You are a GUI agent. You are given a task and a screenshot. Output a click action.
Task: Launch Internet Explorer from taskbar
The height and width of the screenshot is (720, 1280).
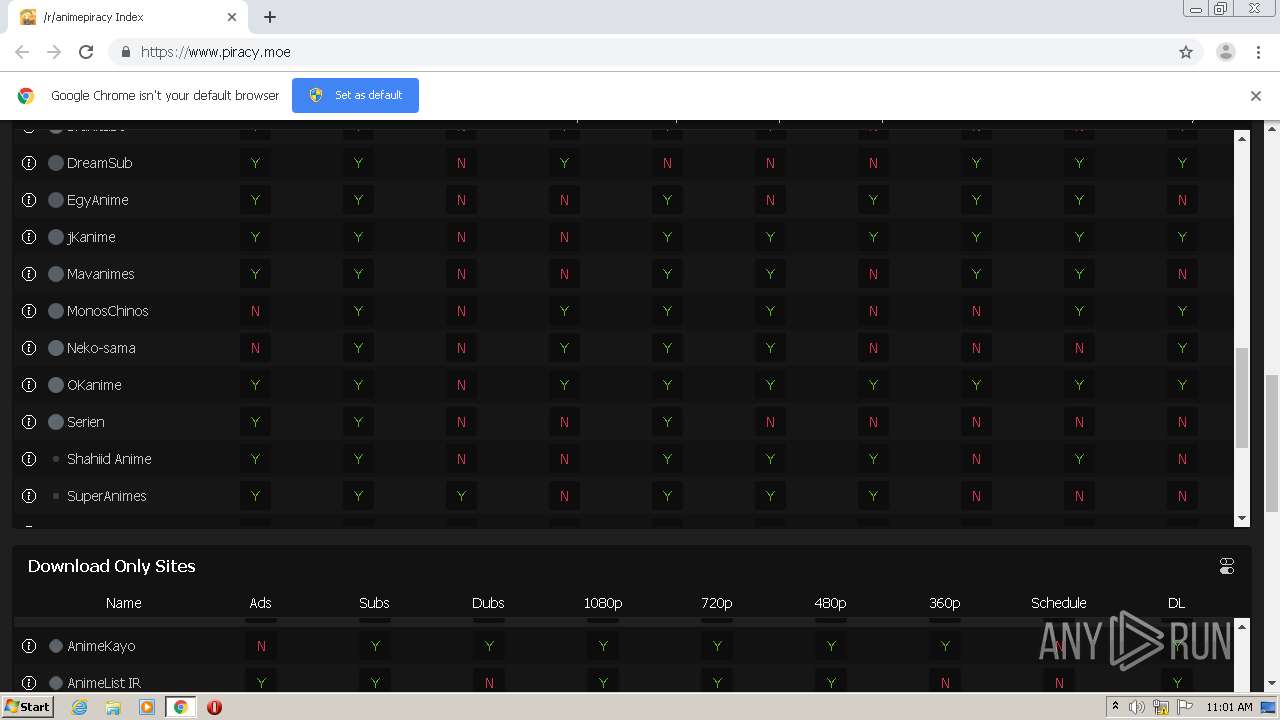(x=80, y=707)
